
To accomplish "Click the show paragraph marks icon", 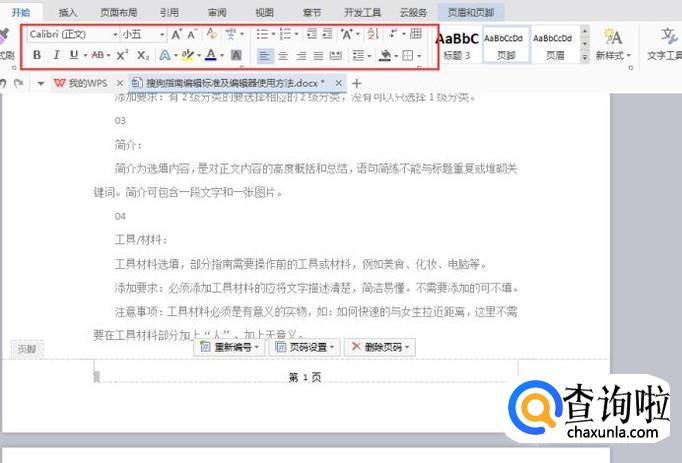I will [394, 34].
